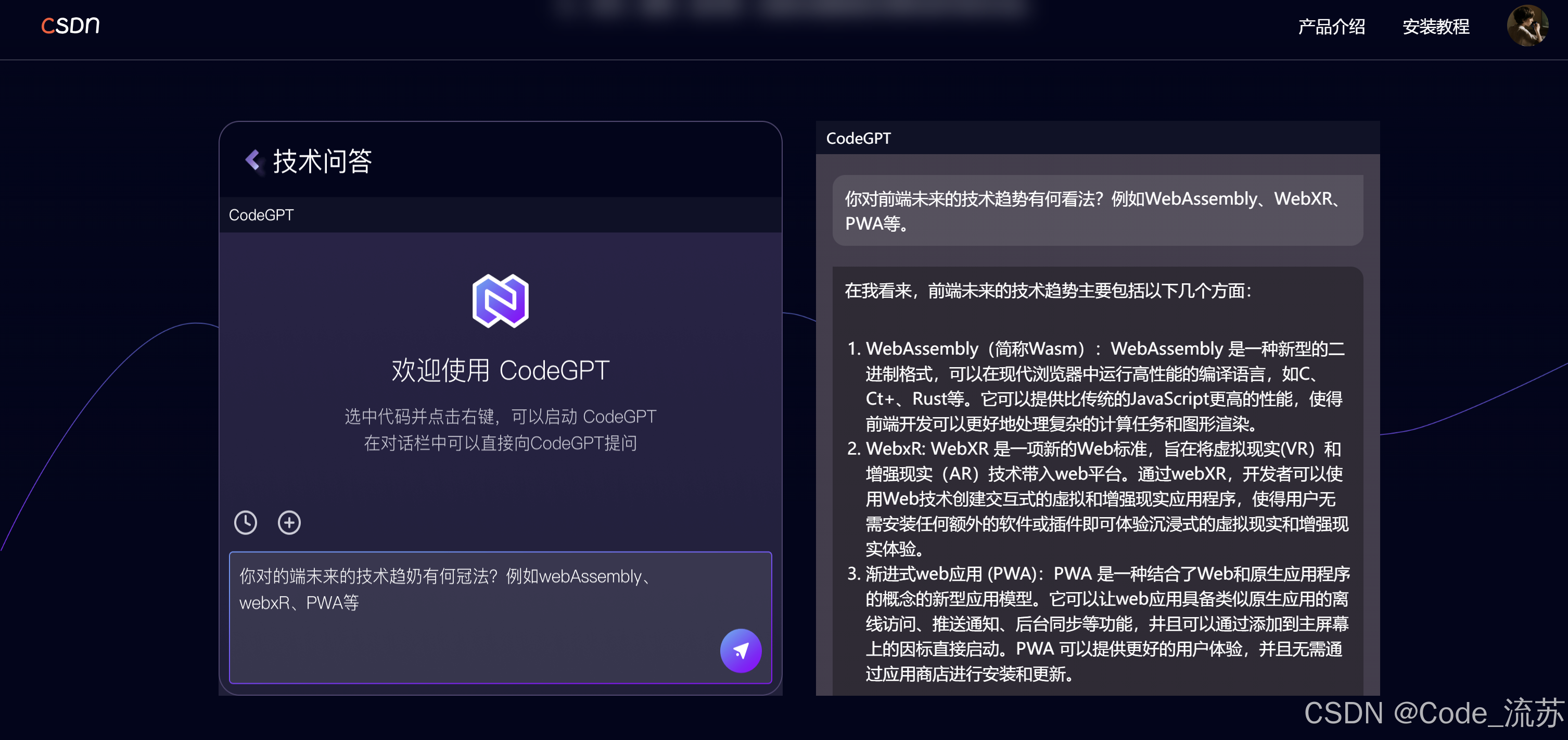This screenshot has width=1568, height=740.
Task: Click the WebXR list item in the answer
Action: pos(1105,498)
